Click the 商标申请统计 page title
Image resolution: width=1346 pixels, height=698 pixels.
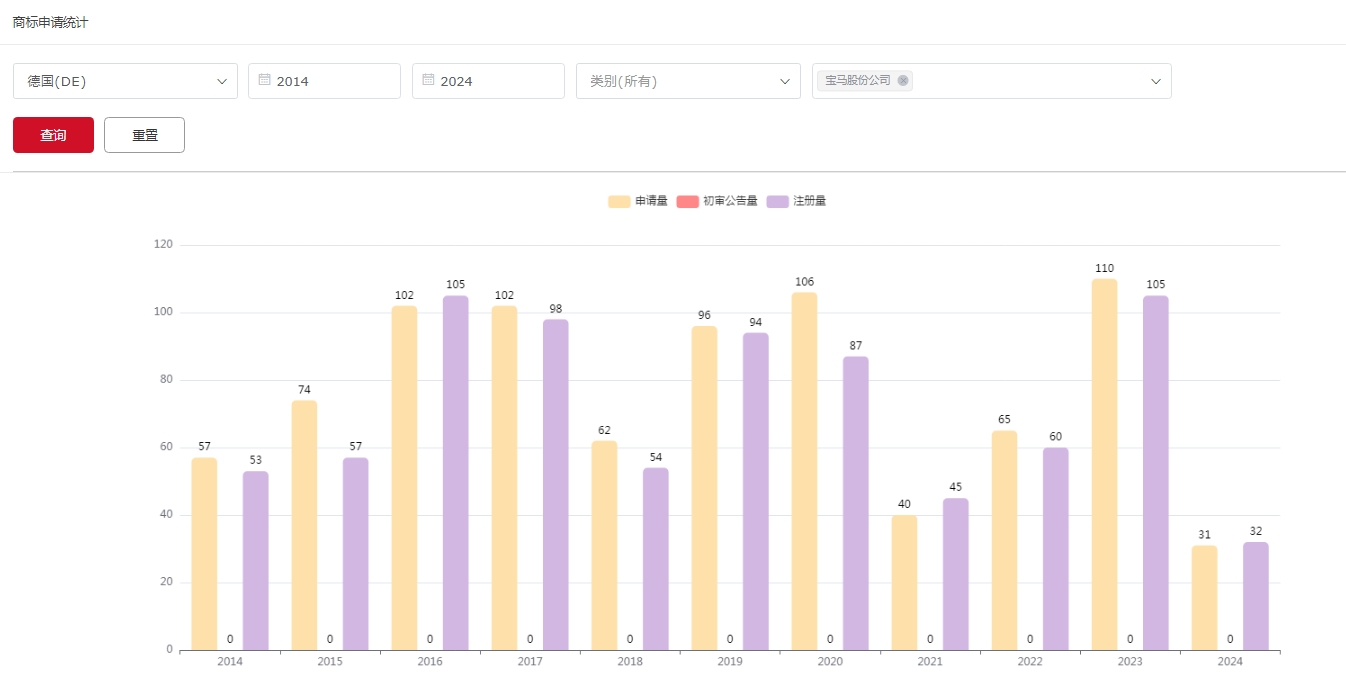coord(50,22)
